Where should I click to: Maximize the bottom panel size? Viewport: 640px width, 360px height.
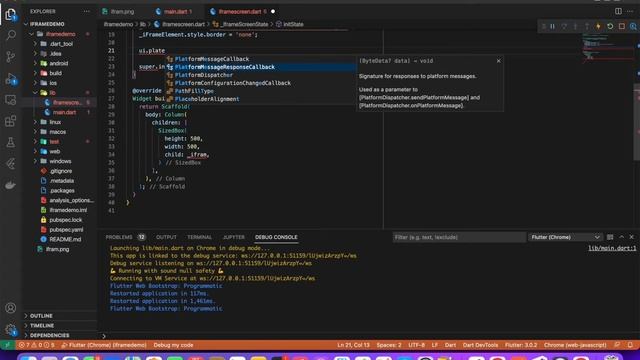point(622,237)
